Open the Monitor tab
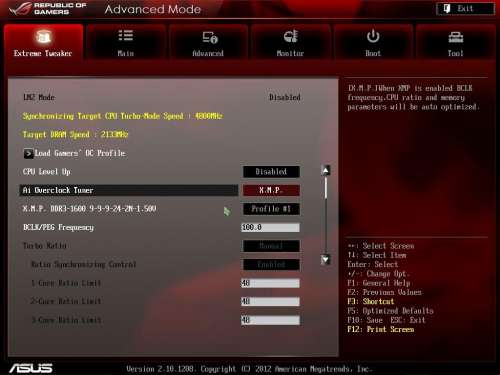 pos(291,43)
